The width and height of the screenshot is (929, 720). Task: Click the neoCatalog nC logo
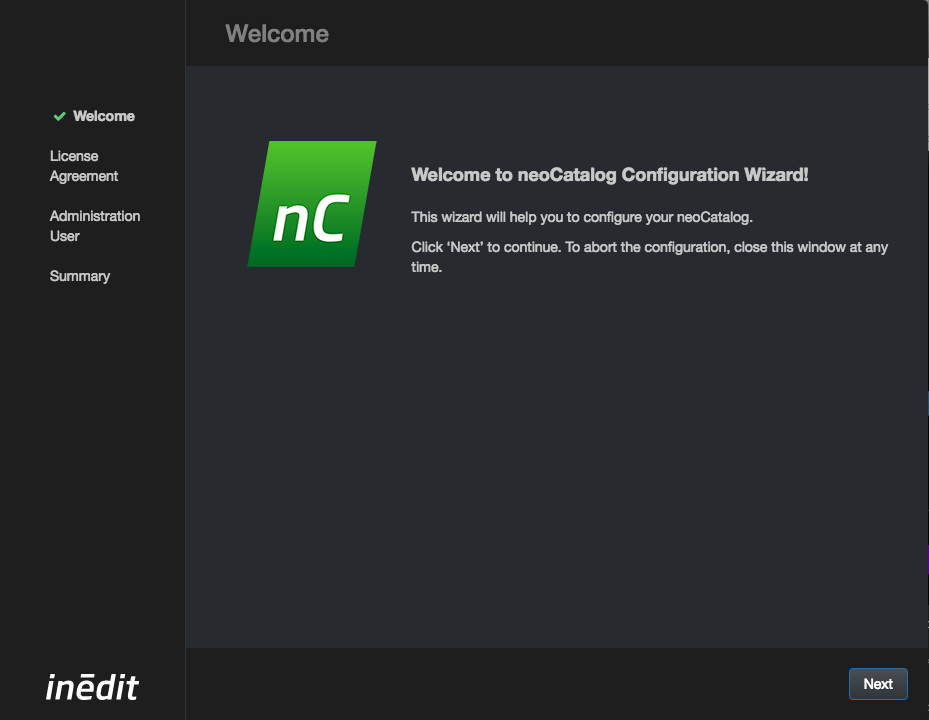312,204
